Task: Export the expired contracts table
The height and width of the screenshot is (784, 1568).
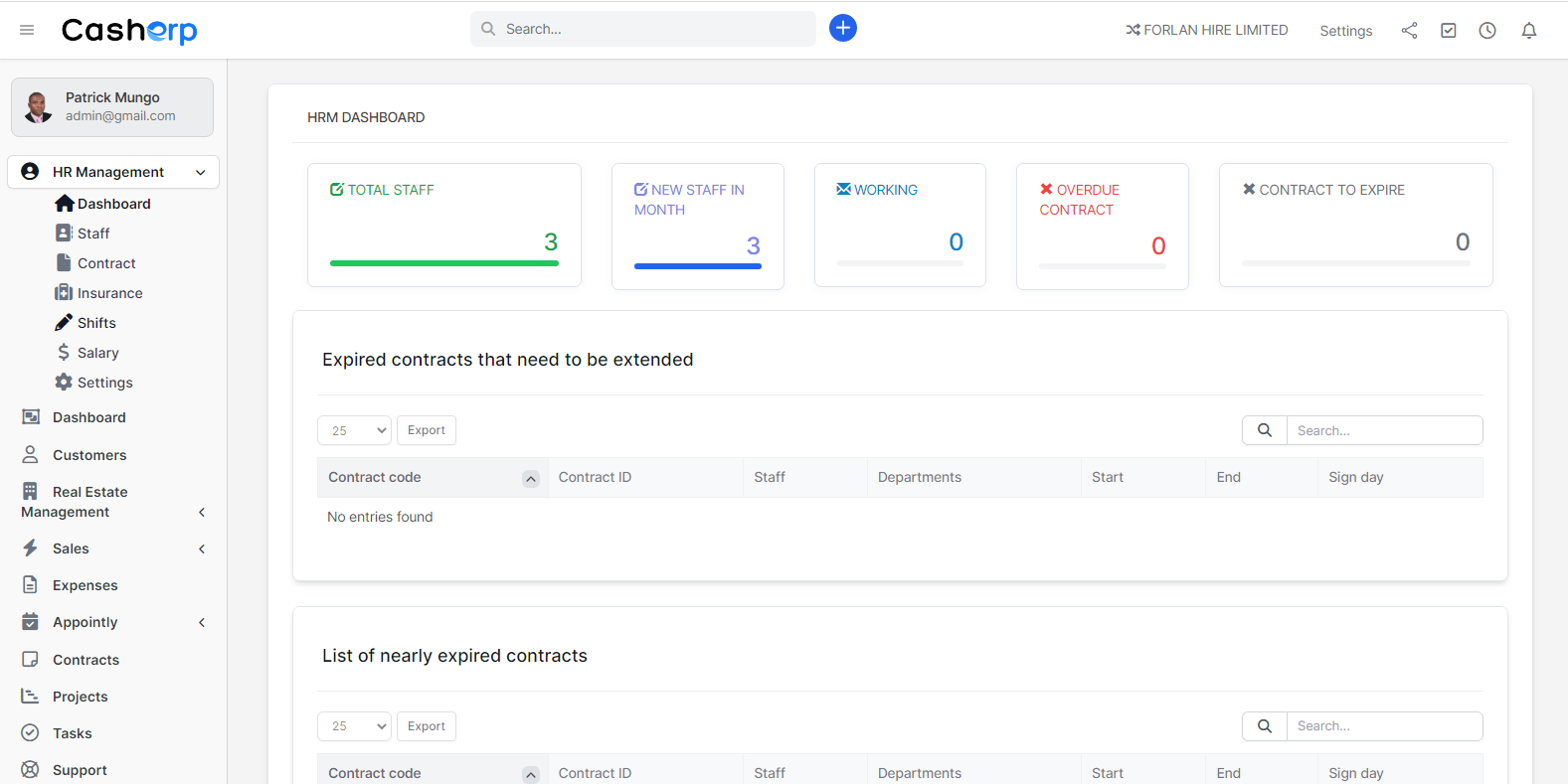Action: (x=427, y=430)
